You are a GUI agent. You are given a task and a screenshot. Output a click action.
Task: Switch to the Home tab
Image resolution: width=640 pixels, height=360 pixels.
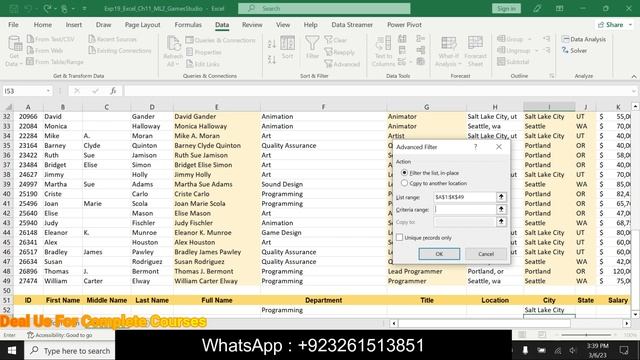point(42,25)
